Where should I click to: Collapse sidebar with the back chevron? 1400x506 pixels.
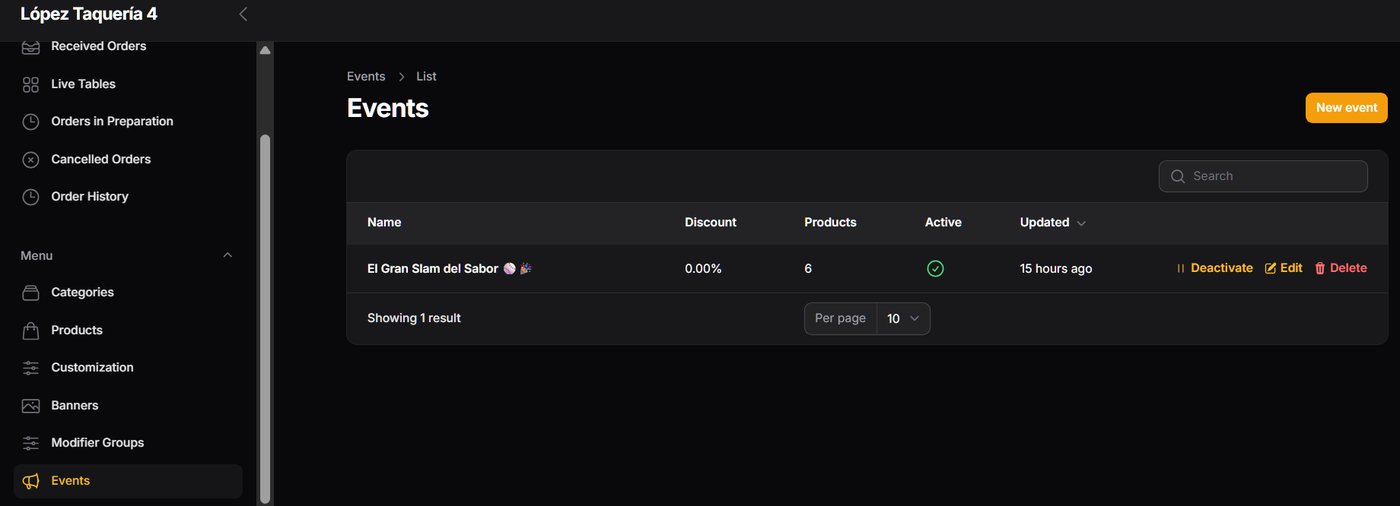[242, 14]
